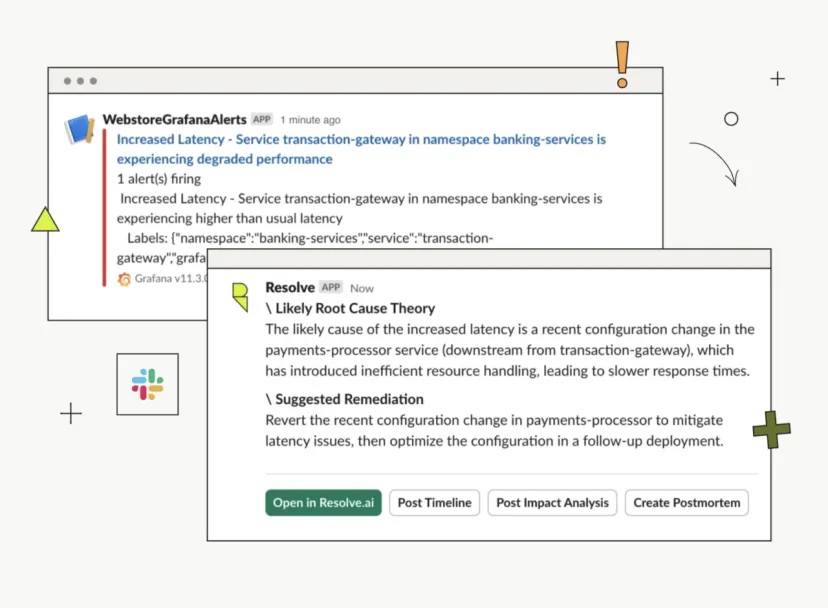Click the small circle outline icon

coord(731,119)
